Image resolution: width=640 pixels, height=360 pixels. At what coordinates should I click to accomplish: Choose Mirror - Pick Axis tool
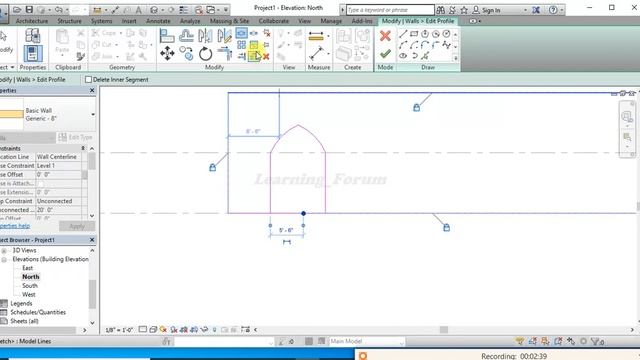click(x=205, y=36)
